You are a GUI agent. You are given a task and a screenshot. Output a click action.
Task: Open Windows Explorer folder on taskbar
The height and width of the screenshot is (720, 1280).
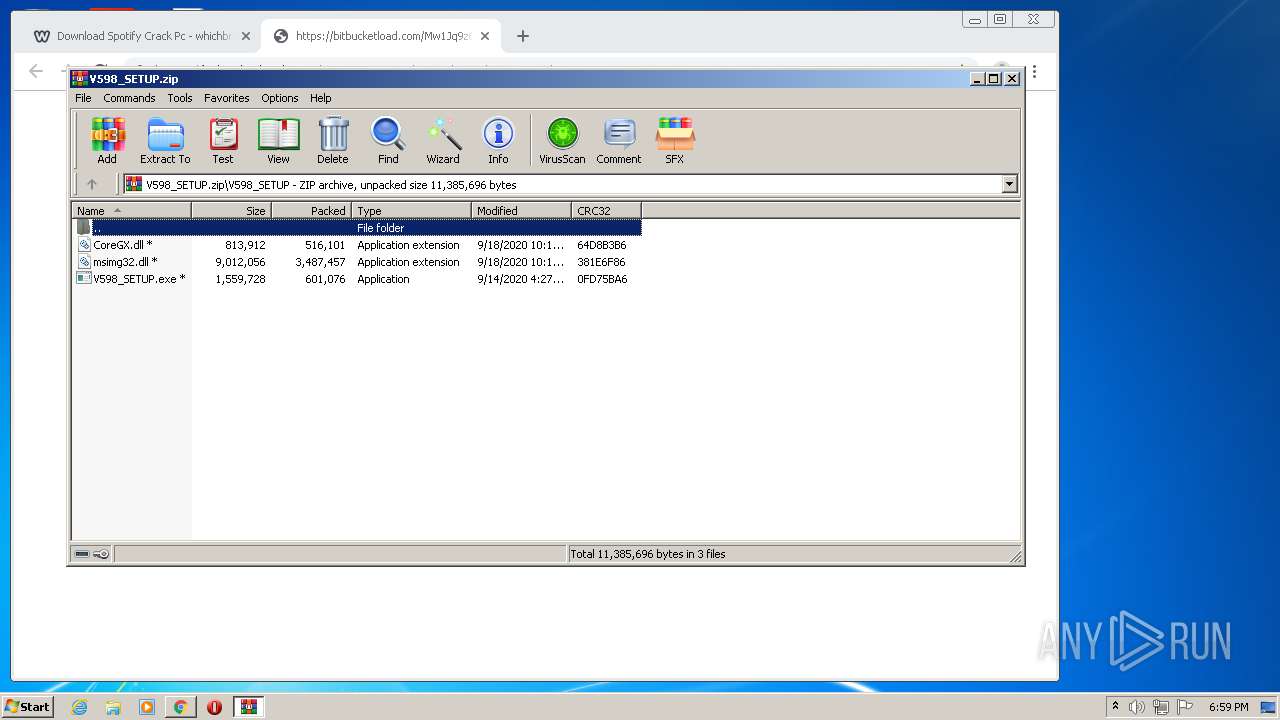113,707
